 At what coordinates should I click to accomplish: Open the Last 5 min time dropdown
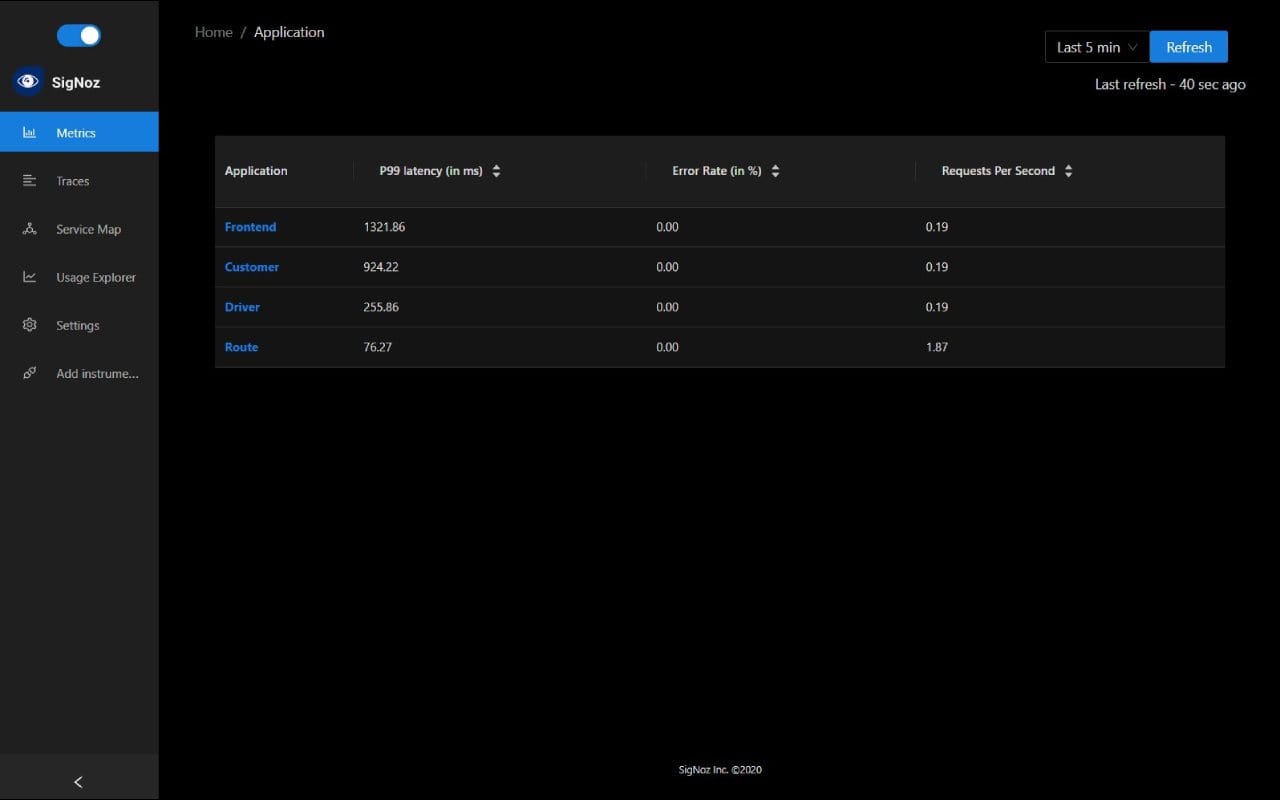click(x=1096, y=46)
